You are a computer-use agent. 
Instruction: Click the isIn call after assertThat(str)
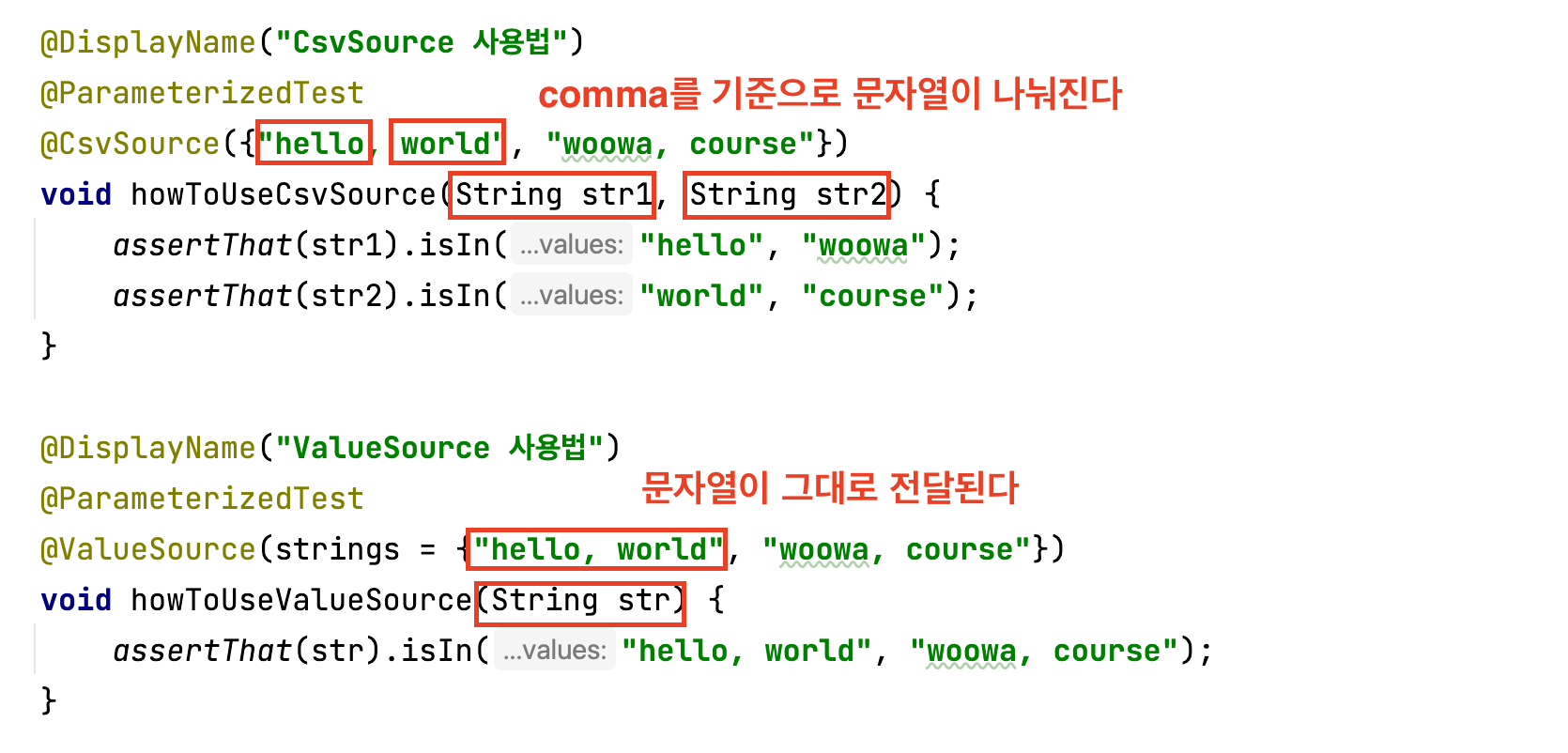tap(437, 651)
